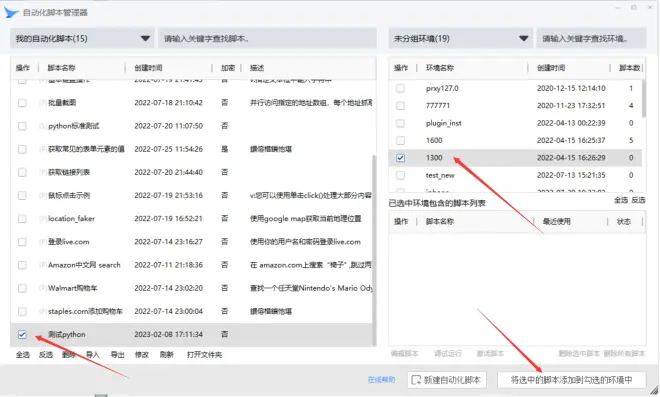
Task: Check the 批量截图 script checkbox
Action: click(22, 103)
